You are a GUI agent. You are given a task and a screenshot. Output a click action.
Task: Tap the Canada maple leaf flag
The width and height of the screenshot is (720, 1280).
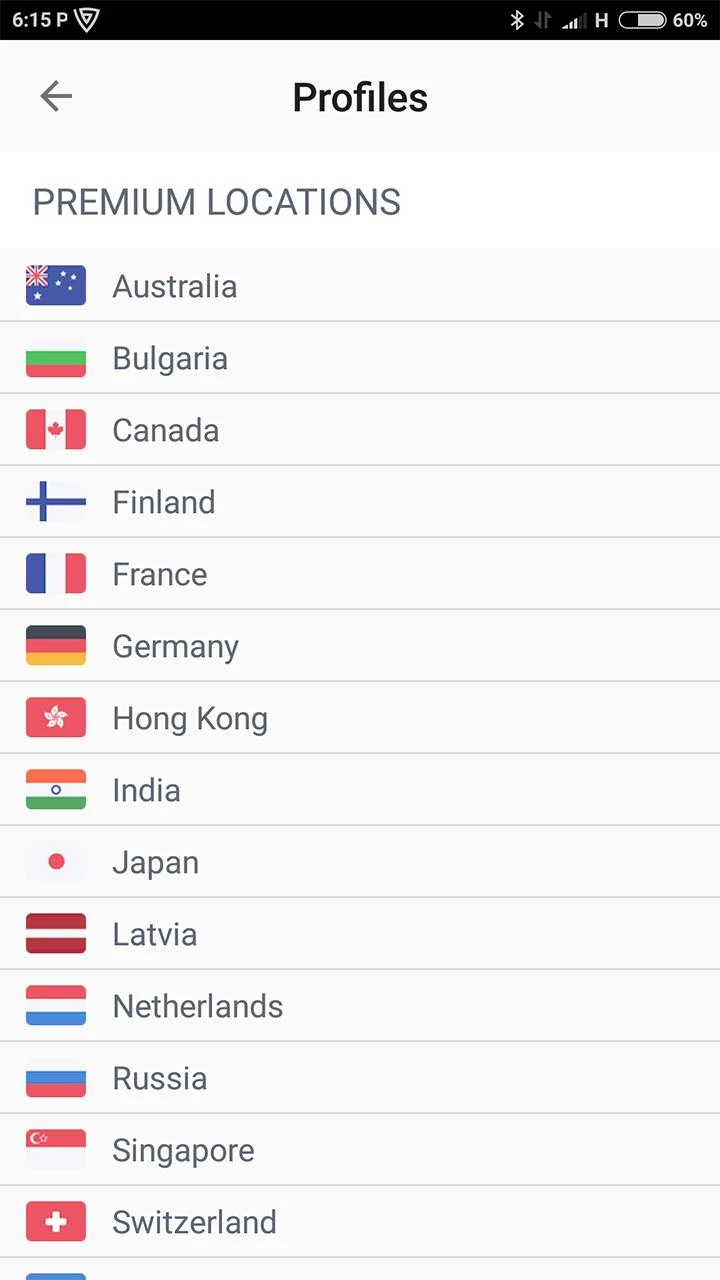(56, 429)
